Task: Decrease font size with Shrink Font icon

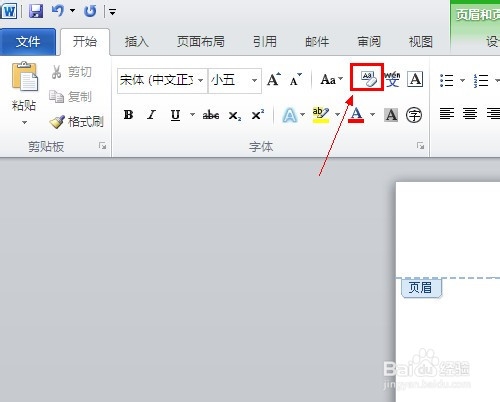Action: click(x=295, y=80)
